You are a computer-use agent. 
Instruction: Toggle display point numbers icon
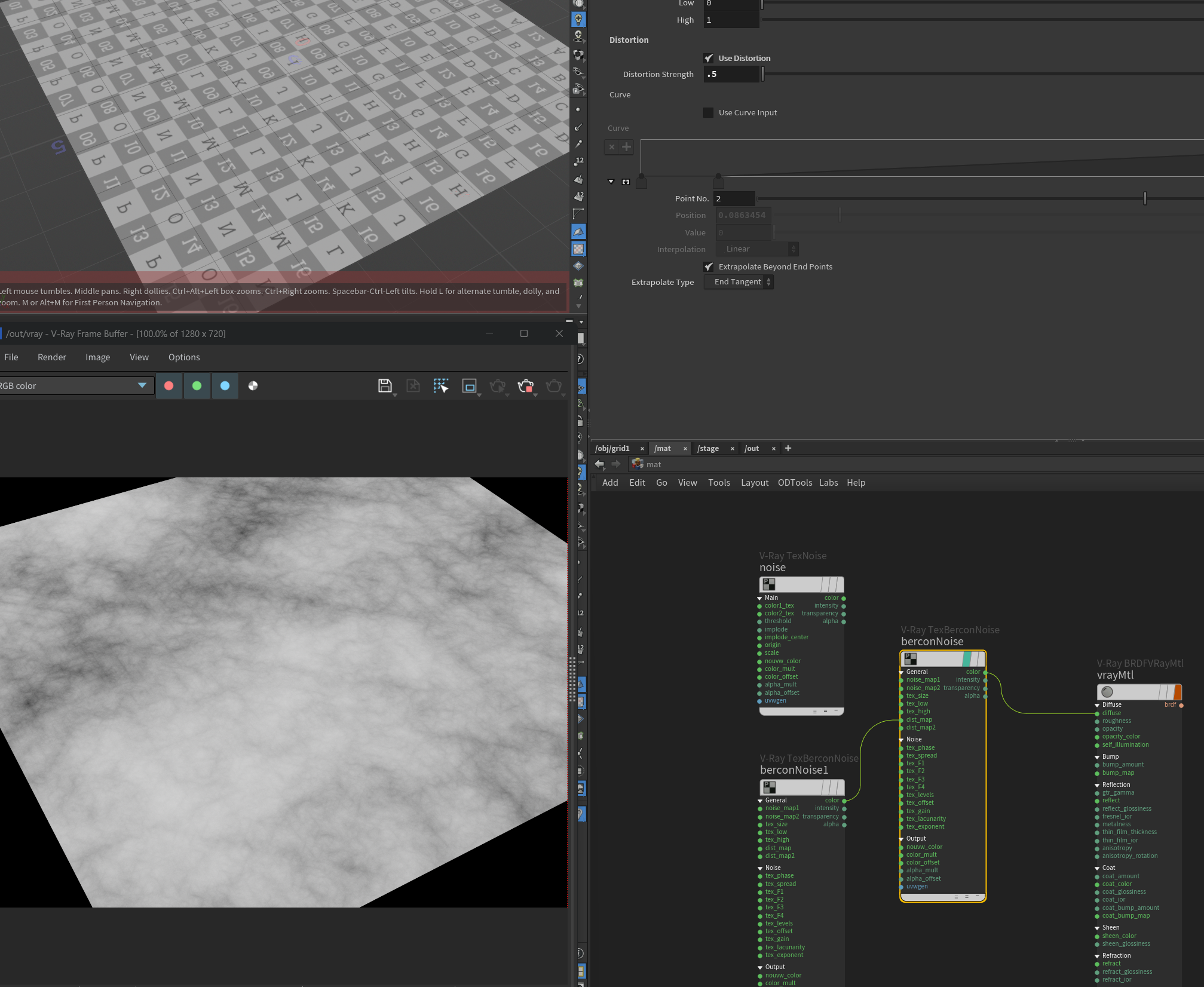coord(578,161)
